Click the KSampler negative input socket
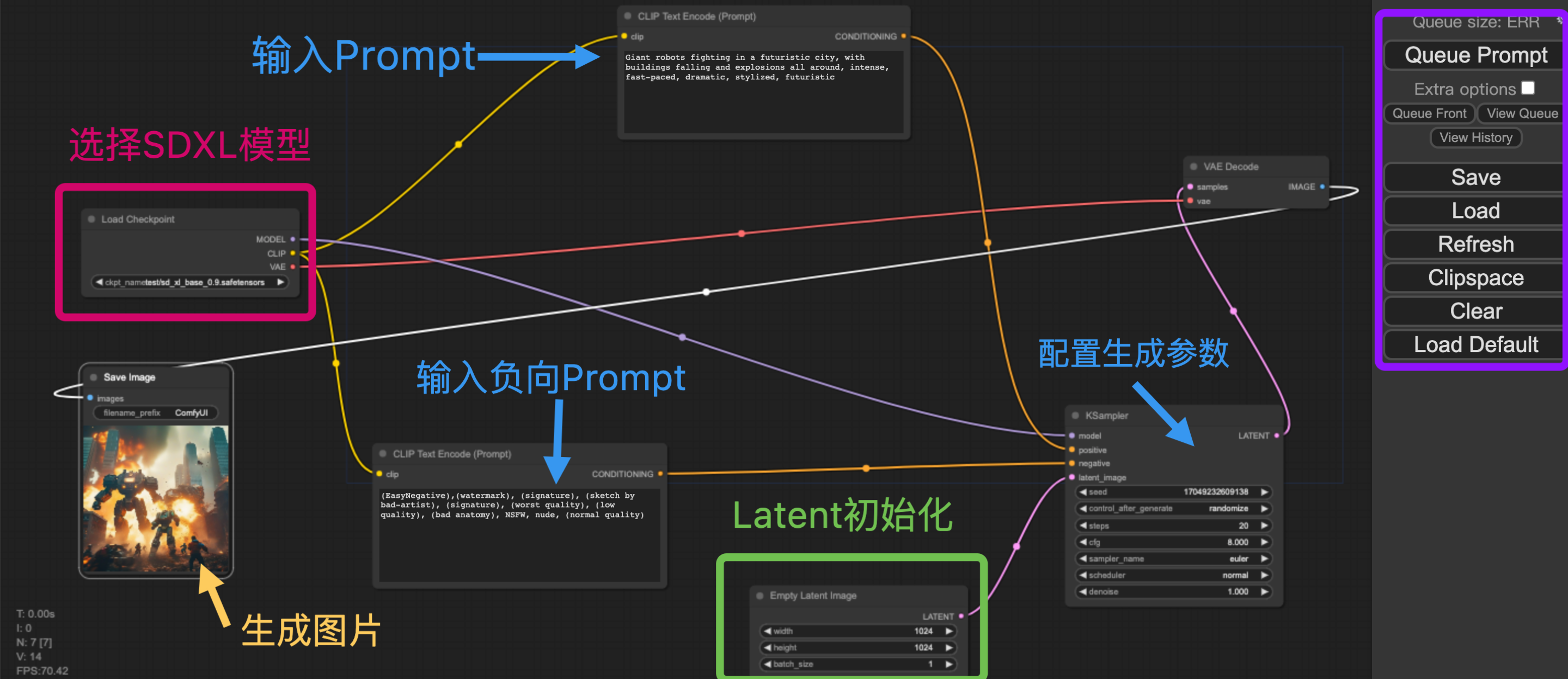This screenshot has width=1568, height=679. tap(1072, 464)
